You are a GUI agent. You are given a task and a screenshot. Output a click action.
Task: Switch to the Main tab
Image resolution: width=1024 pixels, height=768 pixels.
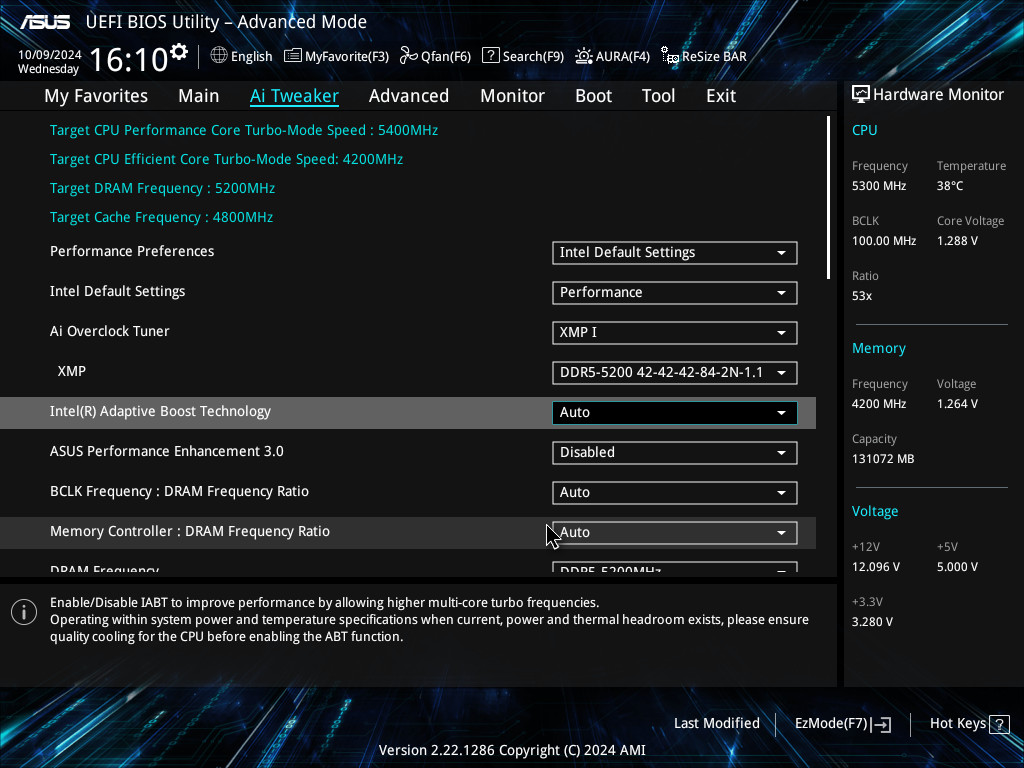tap(199, 96)
